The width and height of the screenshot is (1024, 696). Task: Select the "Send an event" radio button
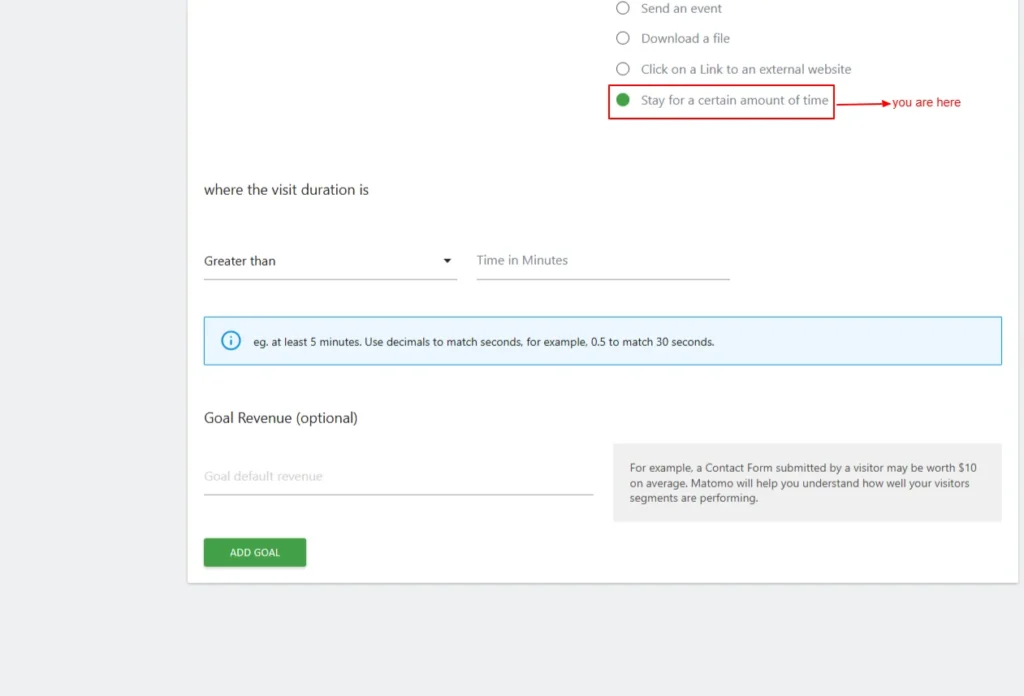coord(623,8)
